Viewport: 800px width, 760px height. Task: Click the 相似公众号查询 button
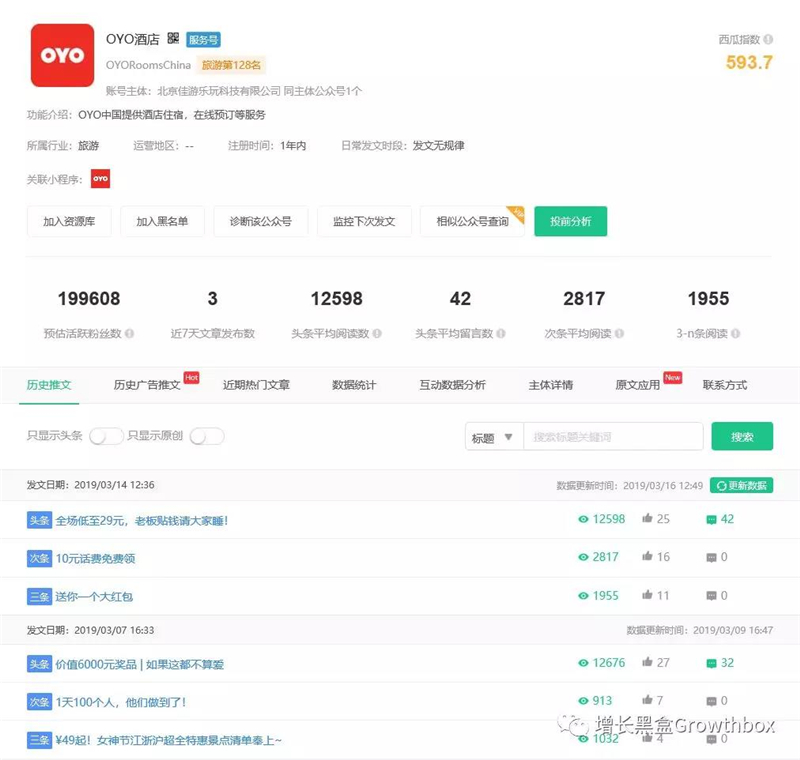472,221
